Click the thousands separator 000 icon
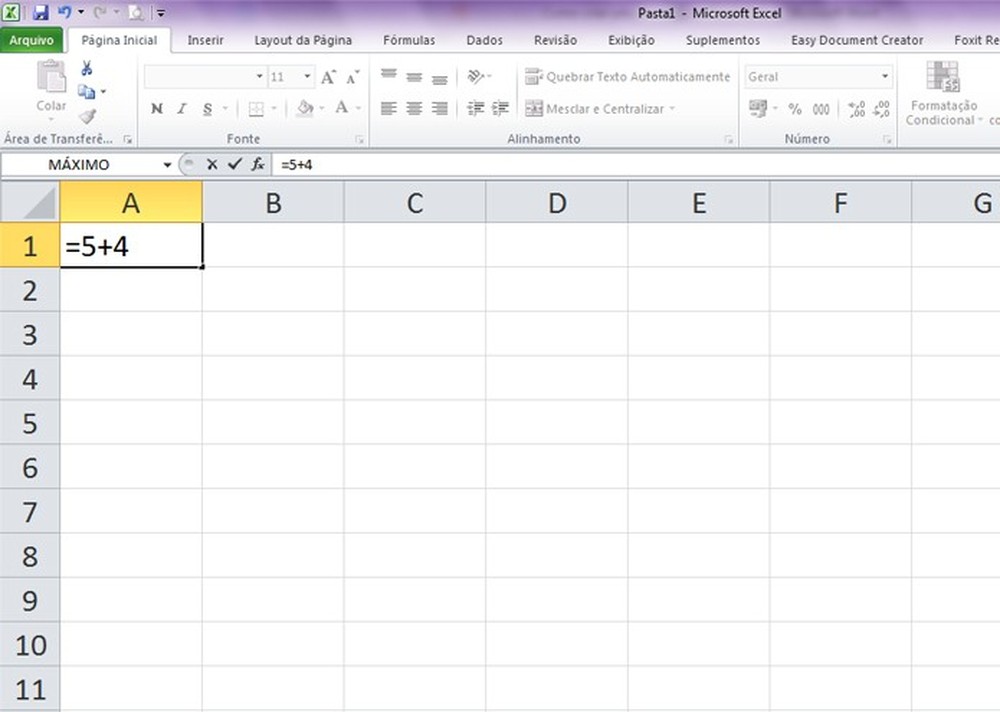The image size is (1000, 712). click(x=820, y=109)
